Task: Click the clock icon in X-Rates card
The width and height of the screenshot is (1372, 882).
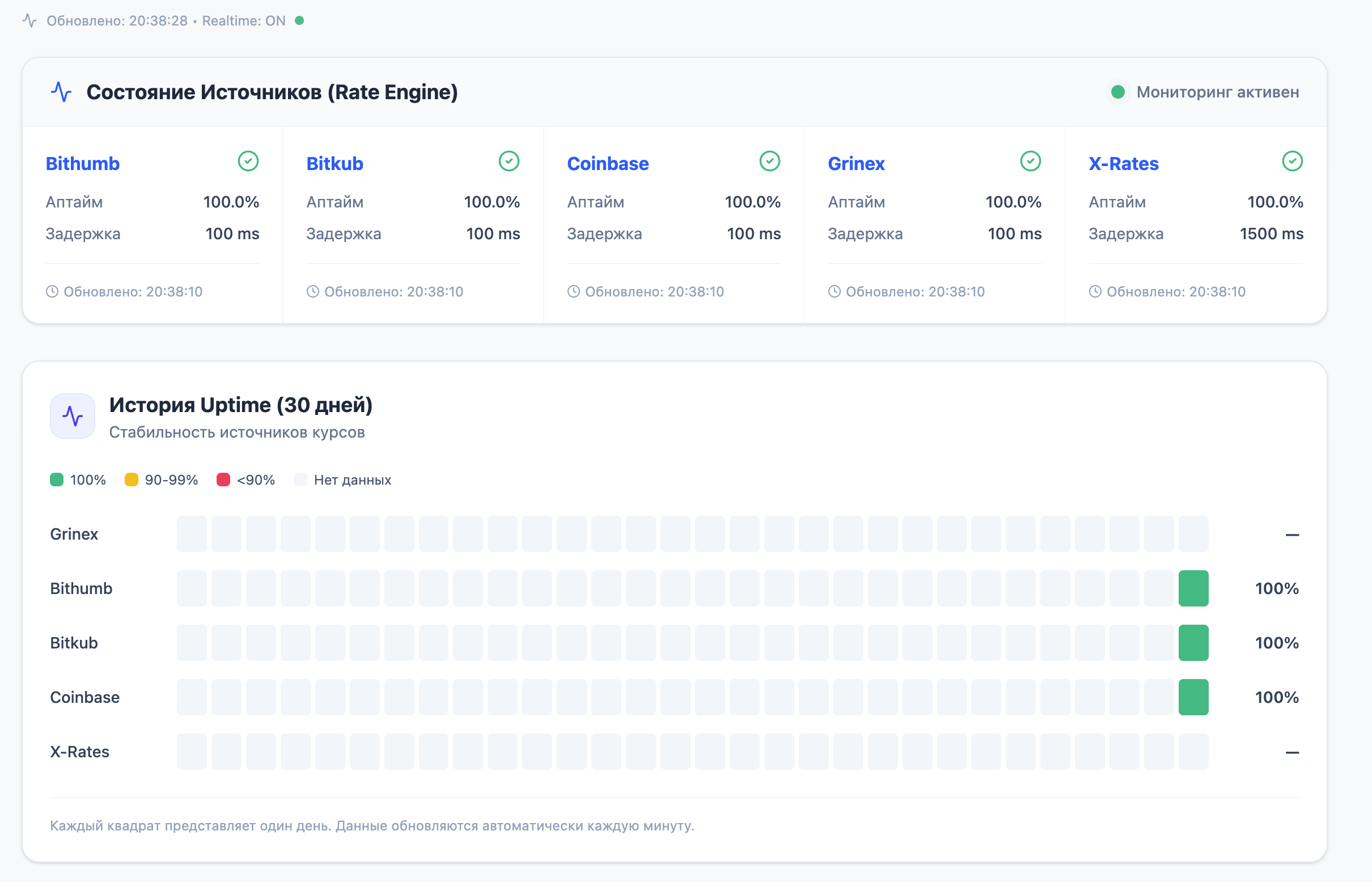Action: coord(1095,291)
